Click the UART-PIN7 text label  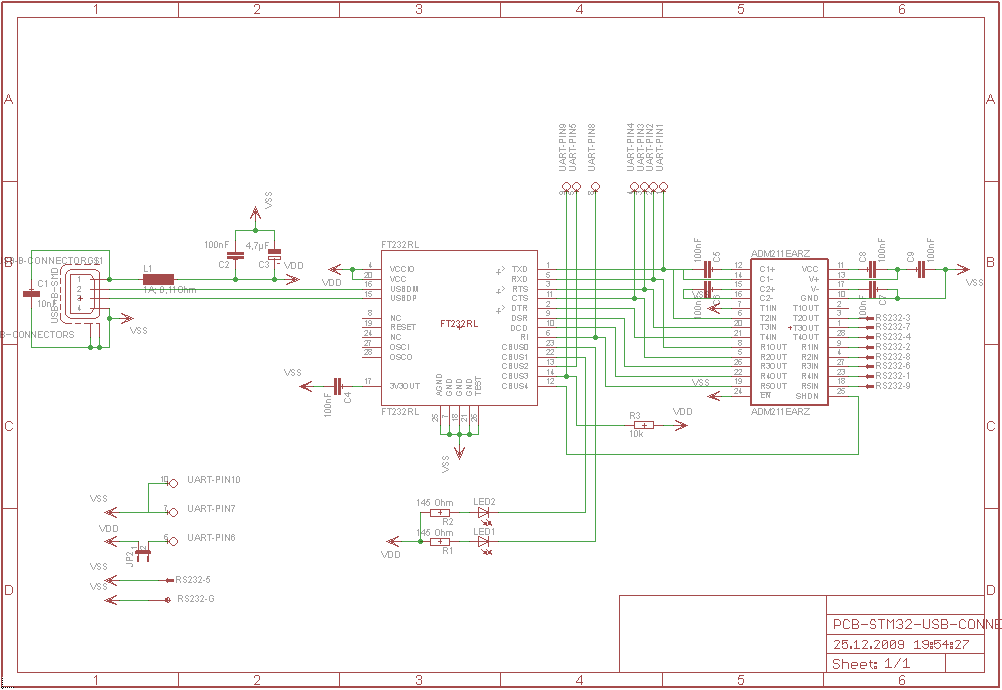pos(212,509)
